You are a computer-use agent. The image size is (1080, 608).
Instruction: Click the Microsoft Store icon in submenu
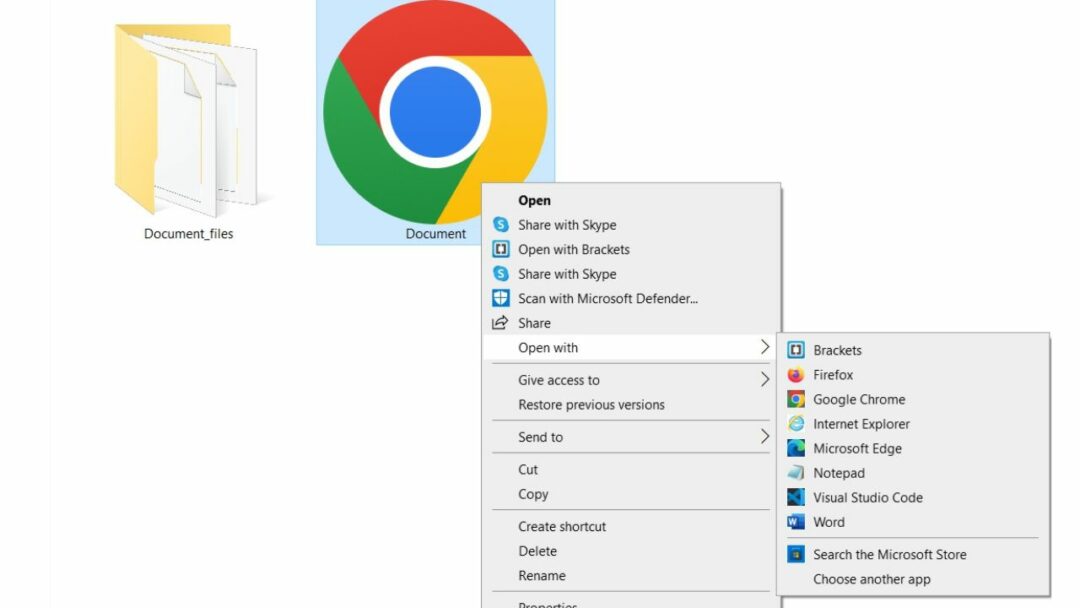click(796, 554)
